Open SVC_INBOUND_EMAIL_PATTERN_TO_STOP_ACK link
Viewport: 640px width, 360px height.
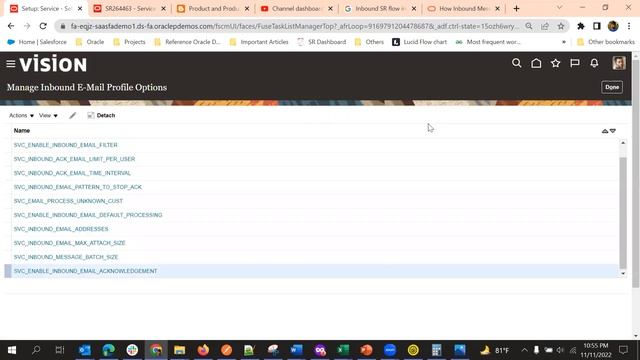(78, 187)
